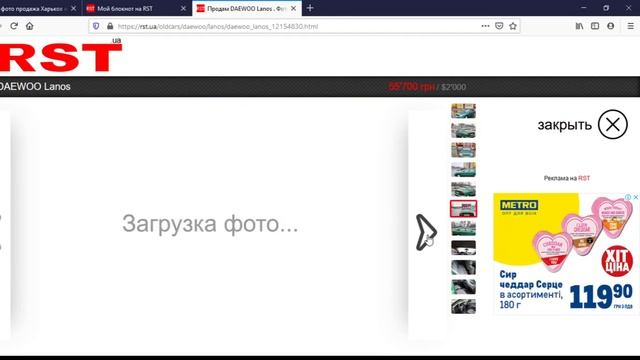Restore down the browser window
This screenshot has height=360, width=640.
coord(606,8)
